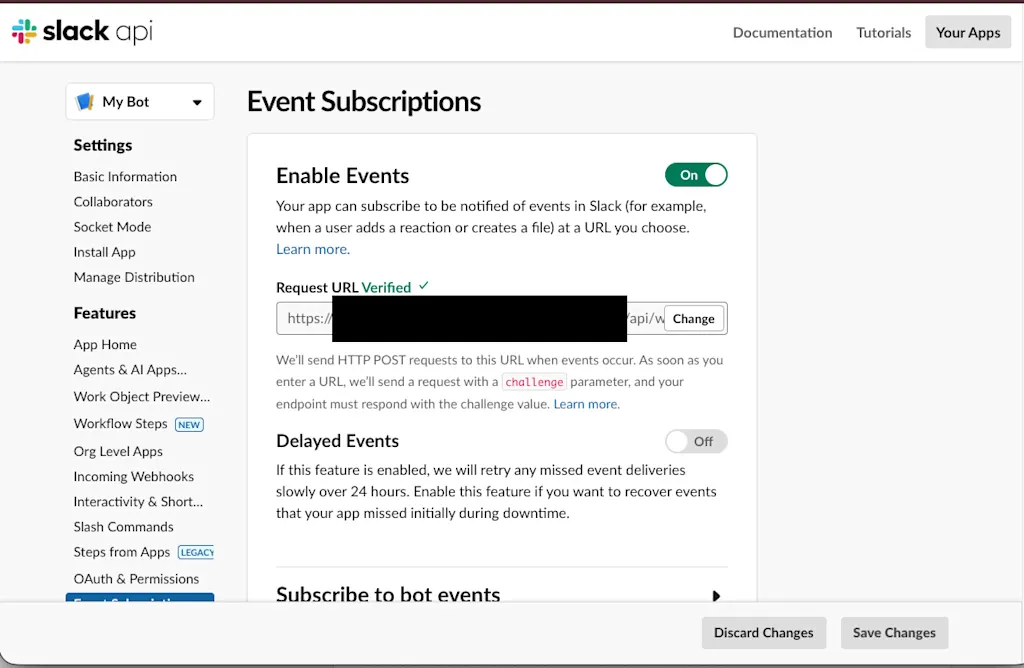Open Work Object Previews feature
Image resolution: width=1024 pixels, height=668 pixels.
142,397
